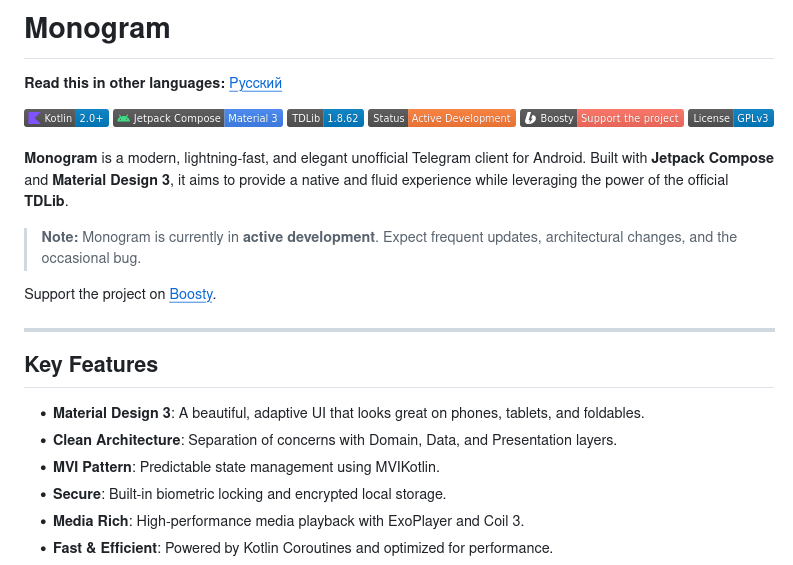Viewport: 793px width, 565px height.
Task: Click "active development" bold text in the note
Action: point(308,237)
